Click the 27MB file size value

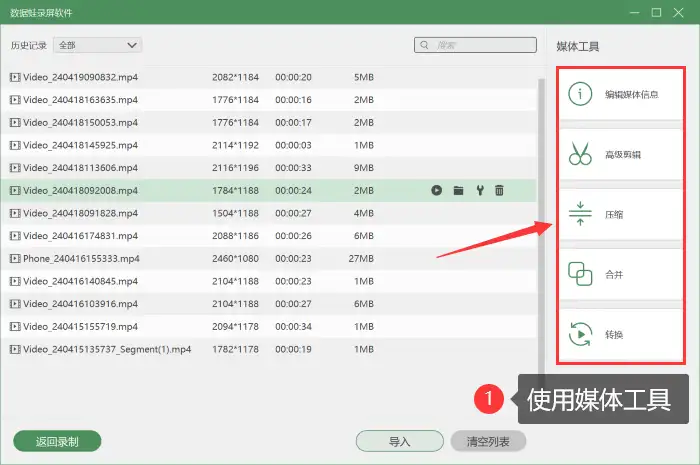361,258
